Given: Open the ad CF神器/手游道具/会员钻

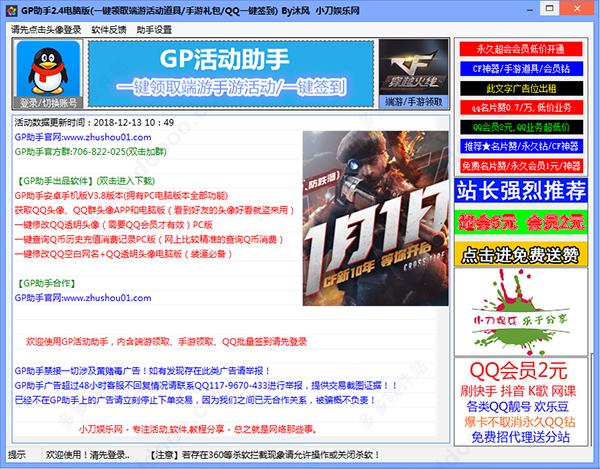Looking at the screenshot, I should coord(521,68).
